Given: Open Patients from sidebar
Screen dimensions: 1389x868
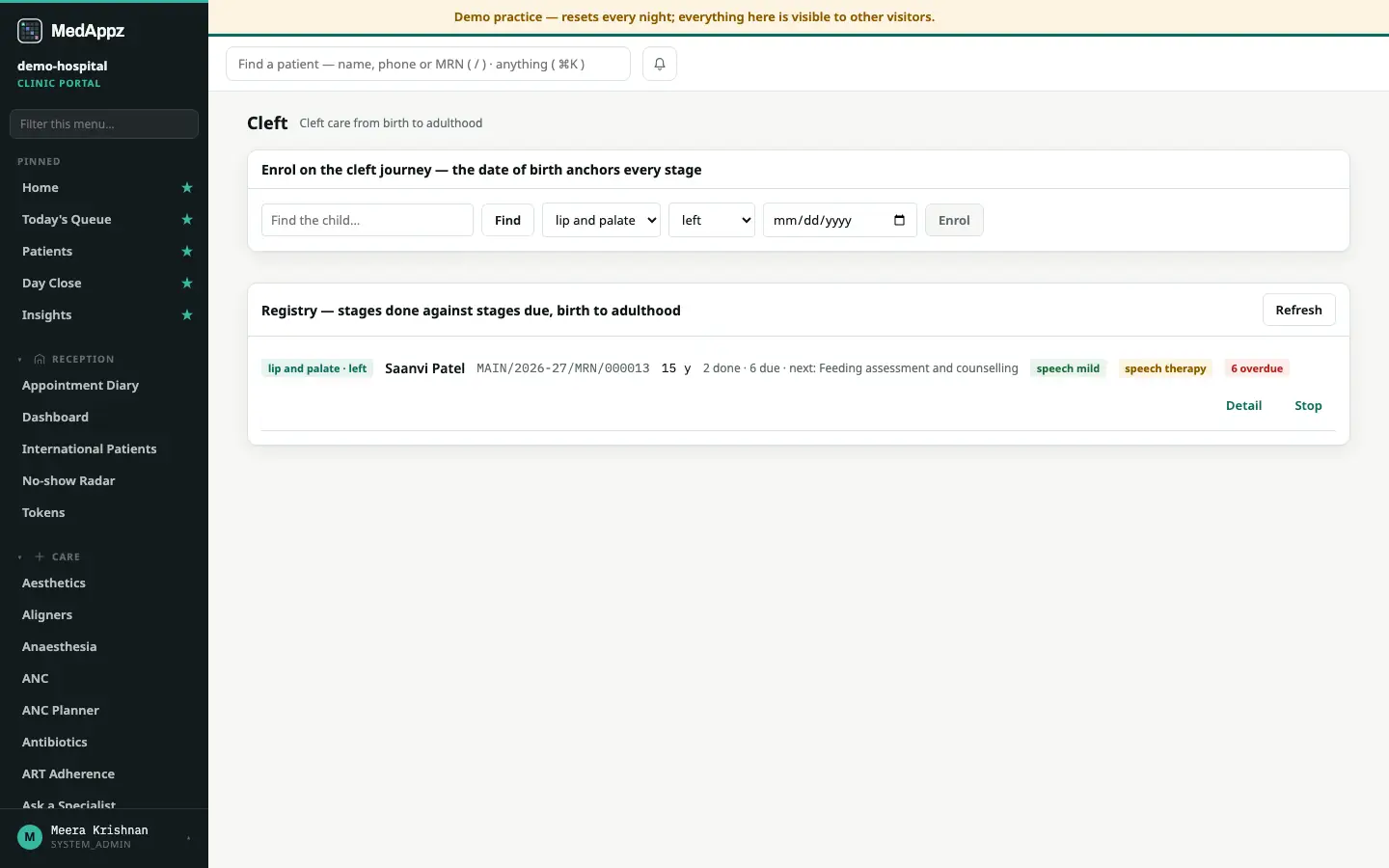Looking at the screenshot, I should coord(47,252).
